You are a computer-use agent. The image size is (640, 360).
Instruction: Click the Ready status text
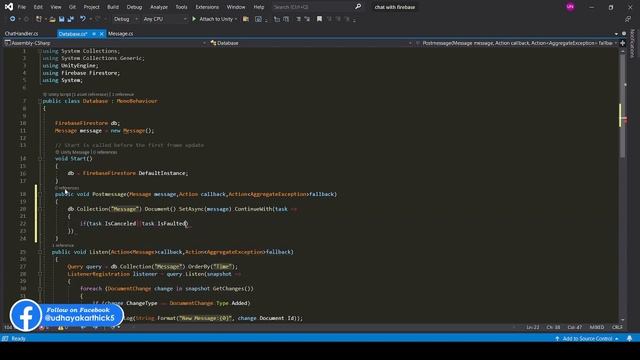point(18,338)
